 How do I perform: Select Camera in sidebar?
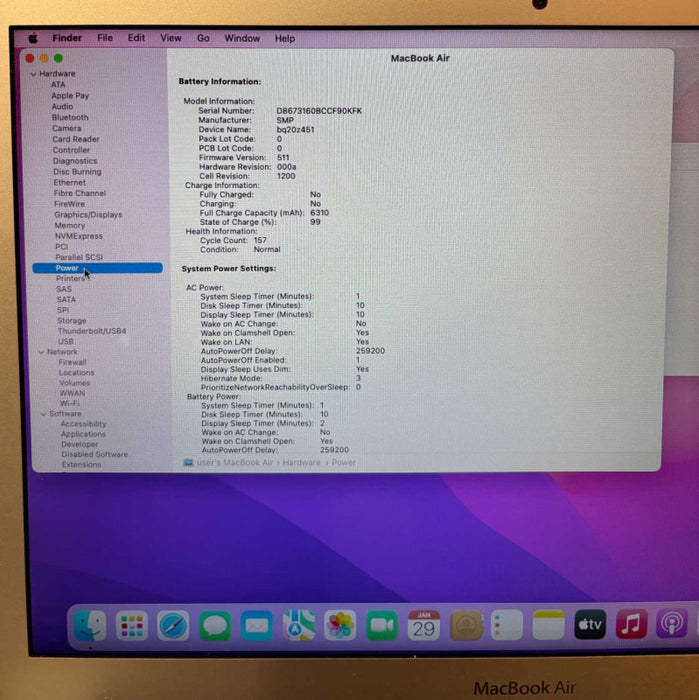(67, 129)
